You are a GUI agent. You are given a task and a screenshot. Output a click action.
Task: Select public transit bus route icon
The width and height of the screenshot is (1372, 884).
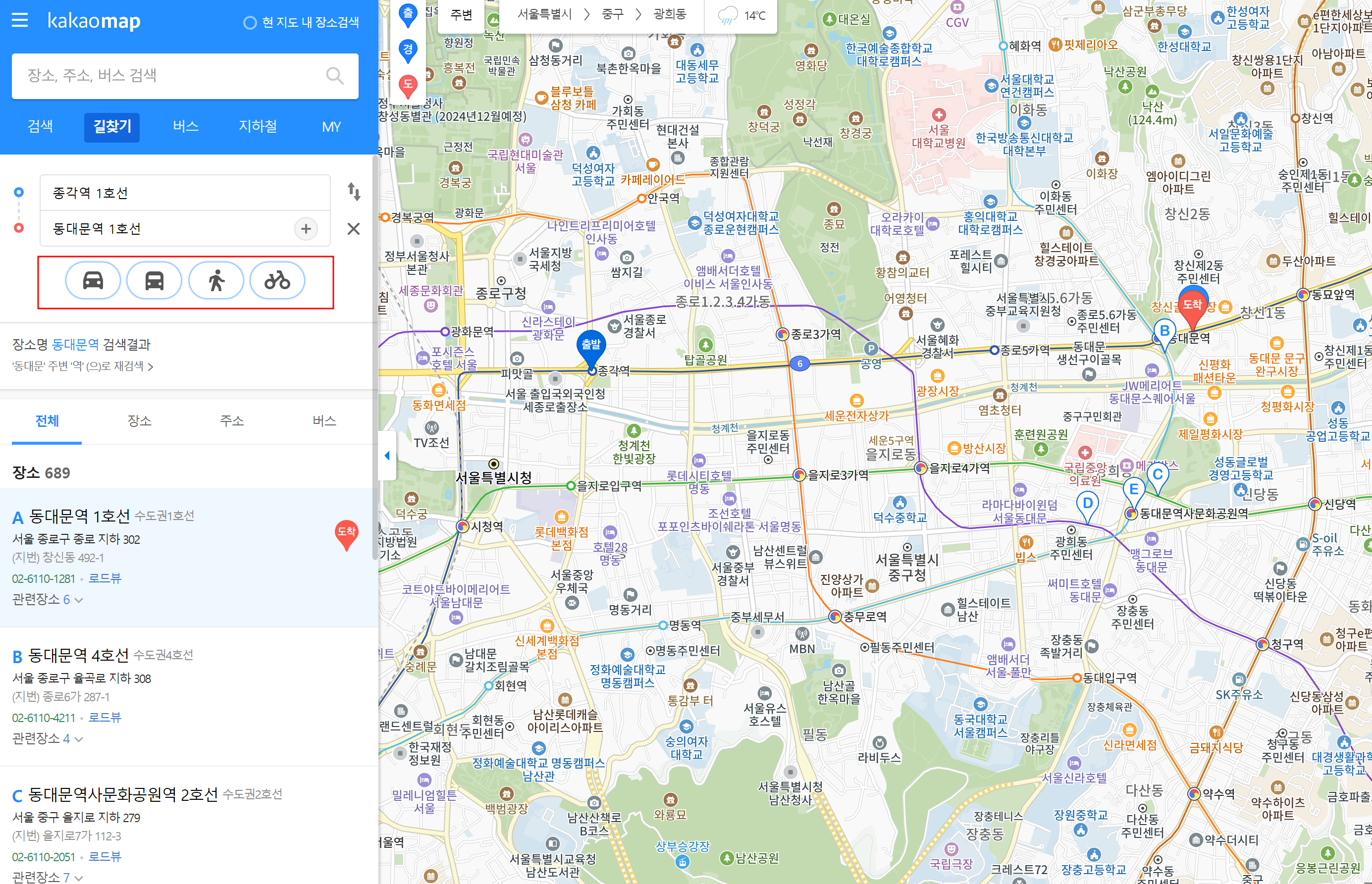(x=155, y=281)
